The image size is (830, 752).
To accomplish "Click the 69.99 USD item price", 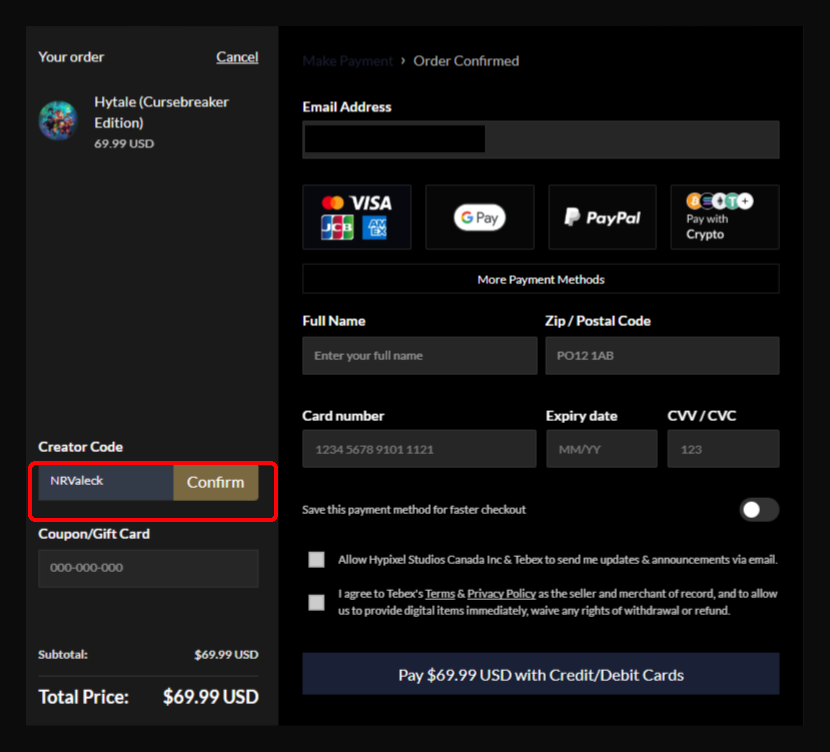I will pyautogui.click(x=124, y=143).
